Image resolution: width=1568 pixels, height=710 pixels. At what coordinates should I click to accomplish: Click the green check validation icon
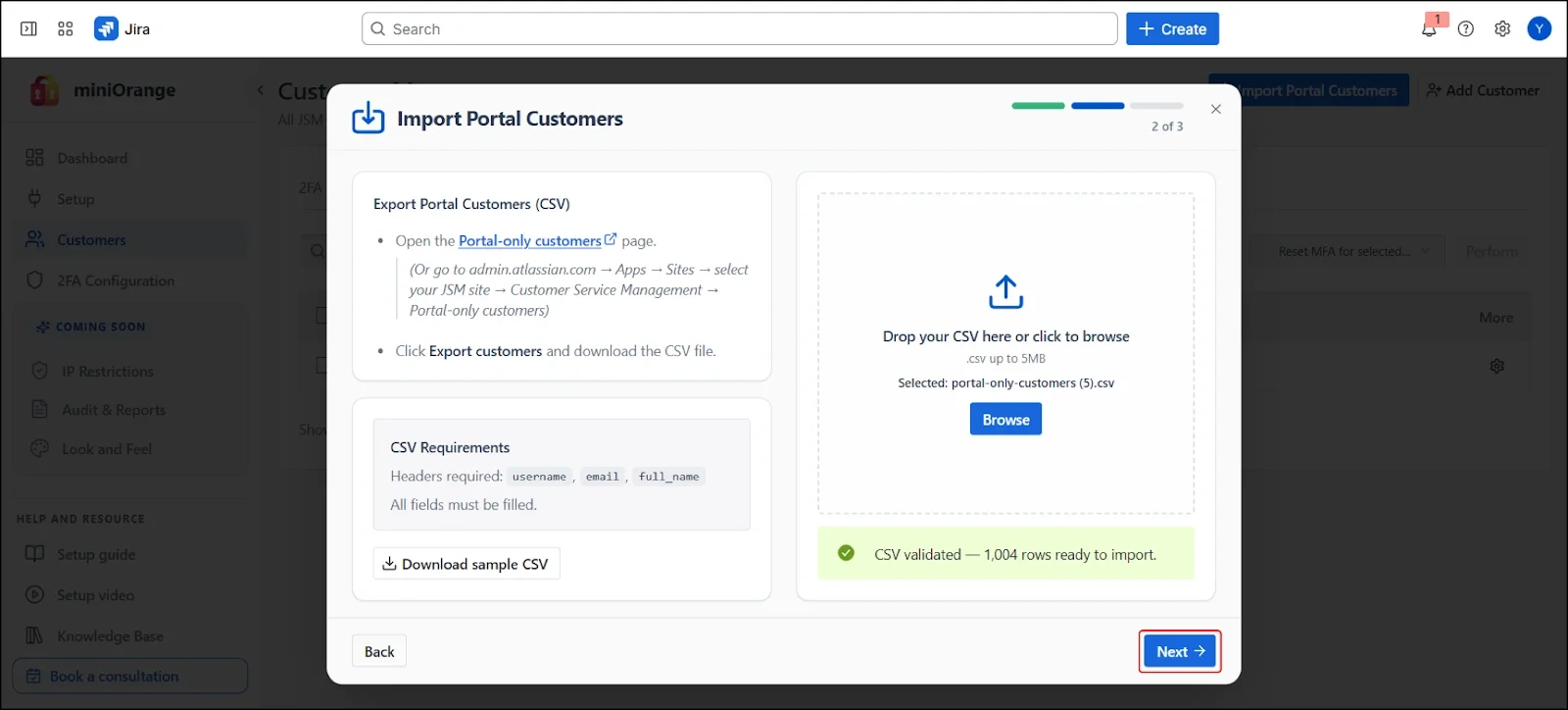(846, 553)
